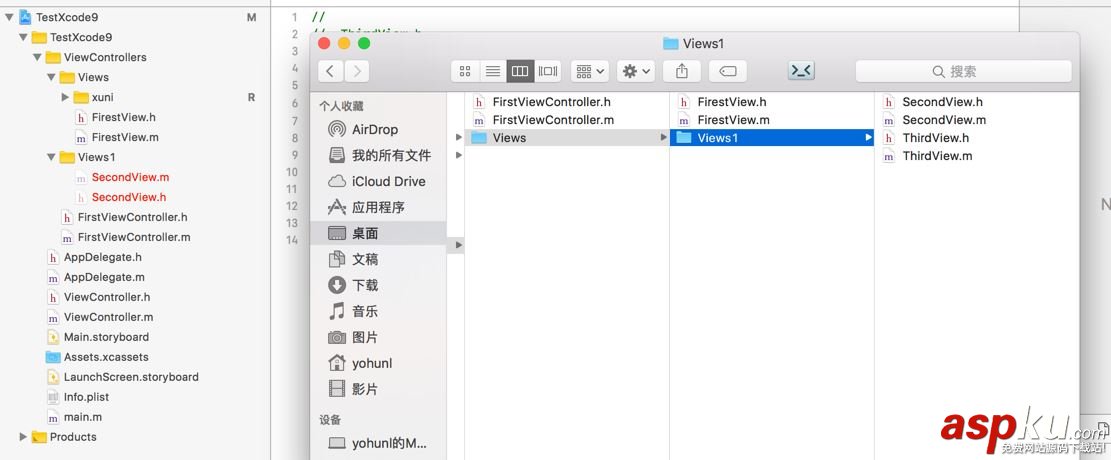Image resolution: width=1111 pixels, height=460 pixels.
Task: Collapse ViewControllers group in navigator
Action: point(37,57)
